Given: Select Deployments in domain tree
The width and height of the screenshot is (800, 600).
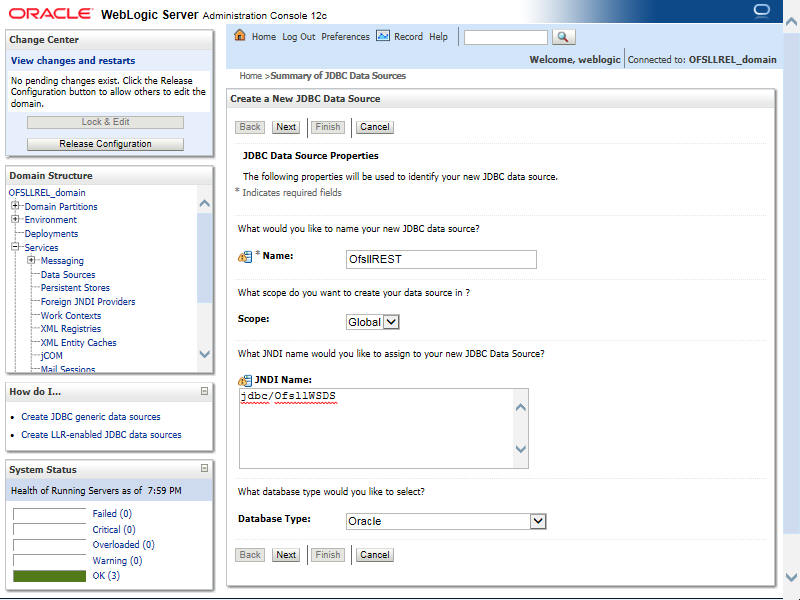Looking at the screenshot, I should click(x=52, y=234).
